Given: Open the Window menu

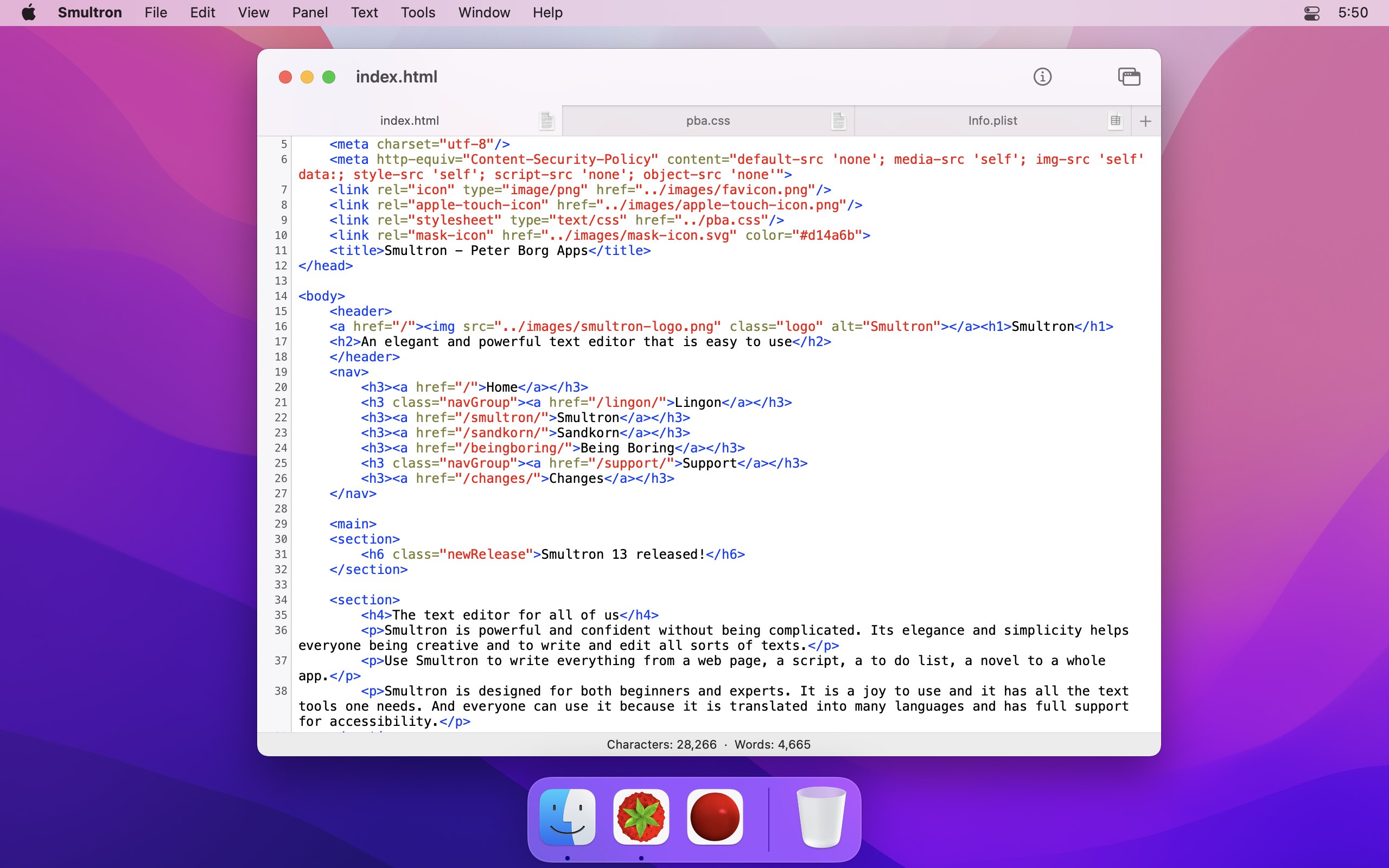Looking at the screenshot, I should point(484,12).
